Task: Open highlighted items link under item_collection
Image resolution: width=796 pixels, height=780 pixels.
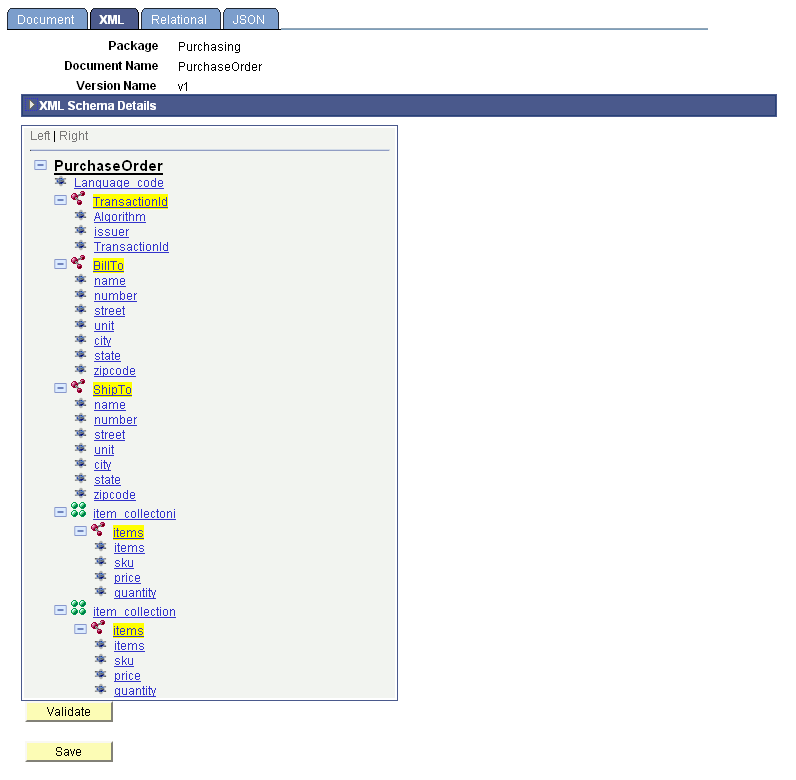Action: (128, 631)
